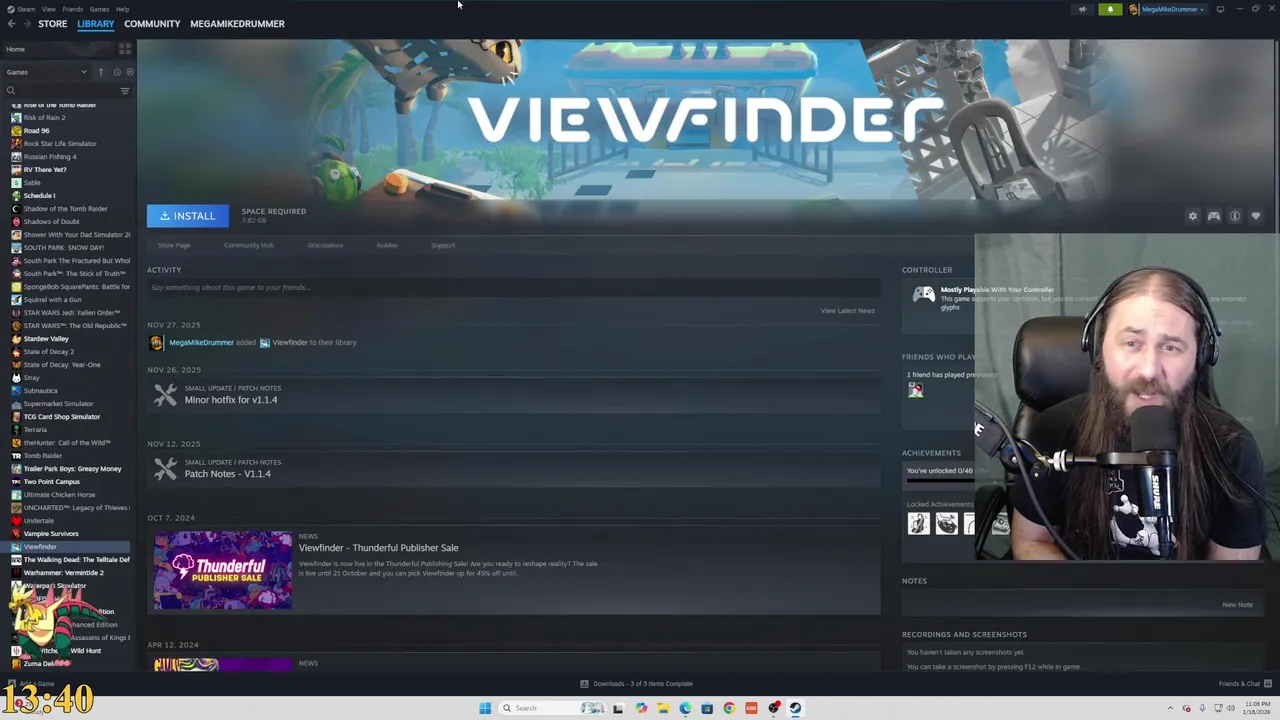Select Vampire Survivors in the game list
Image resolution: width=1280 pixels, height=720 pixels.
coord(51,534)
